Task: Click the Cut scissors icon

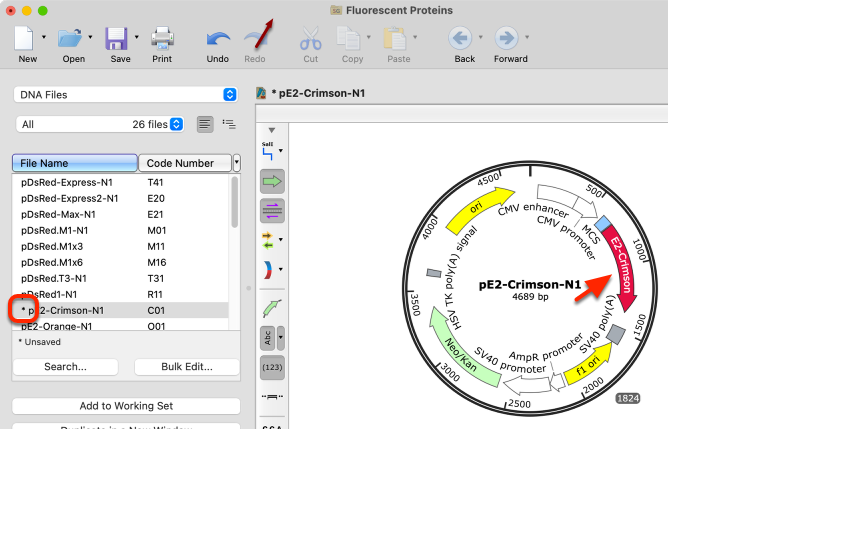Action: (311, 39)
